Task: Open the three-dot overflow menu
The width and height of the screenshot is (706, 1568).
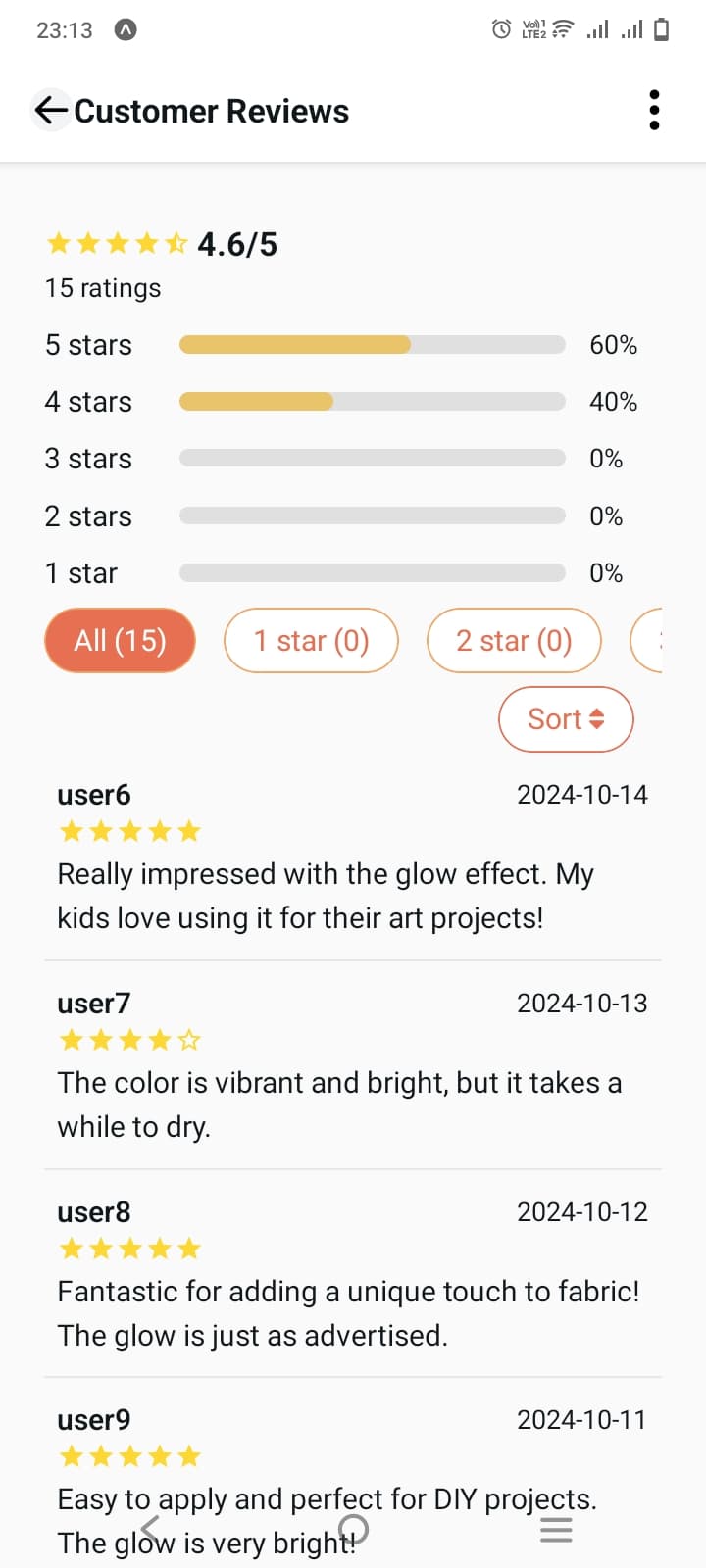Action: pyautogui.click(x=654, y=110)
